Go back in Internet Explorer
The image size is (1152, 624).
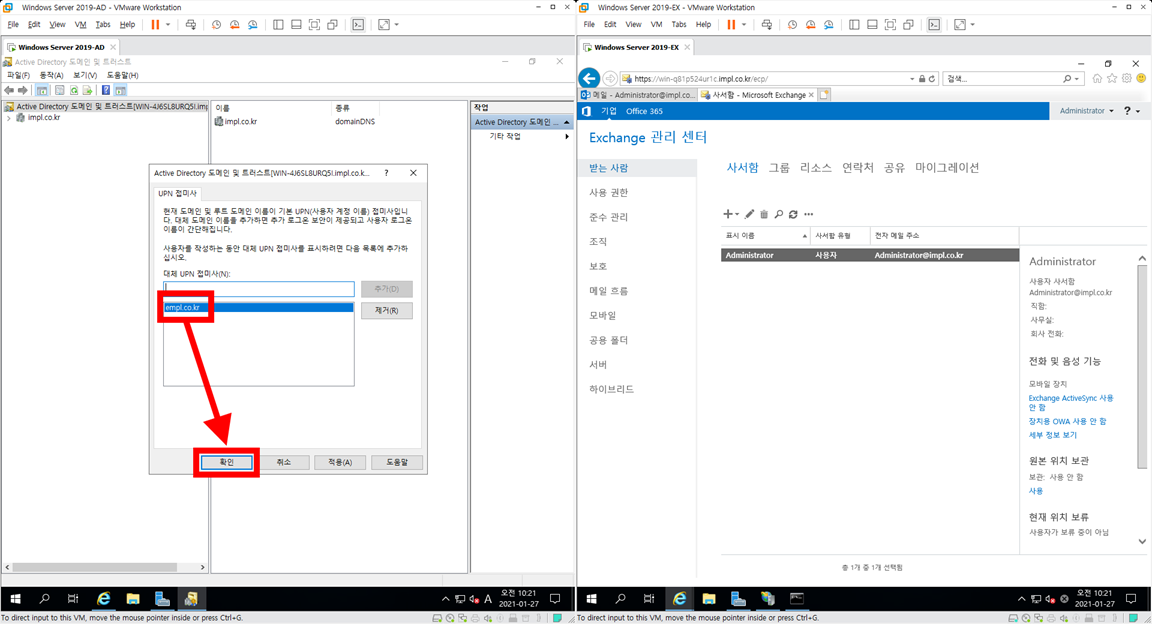[589, 78]
